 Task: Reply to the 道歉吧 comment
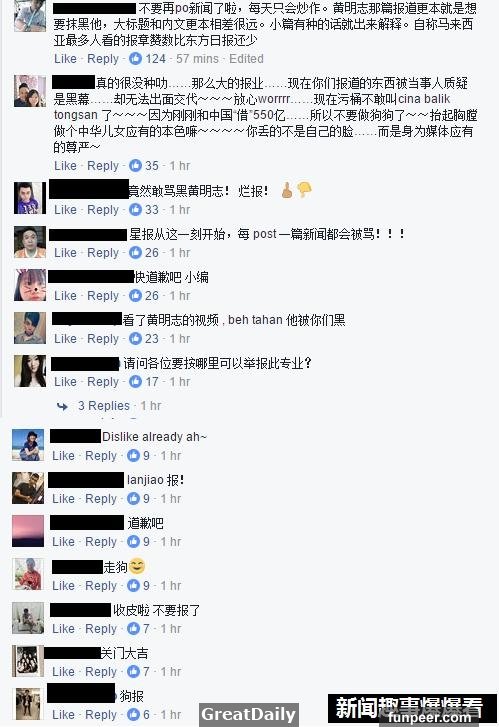coord(101,542)
